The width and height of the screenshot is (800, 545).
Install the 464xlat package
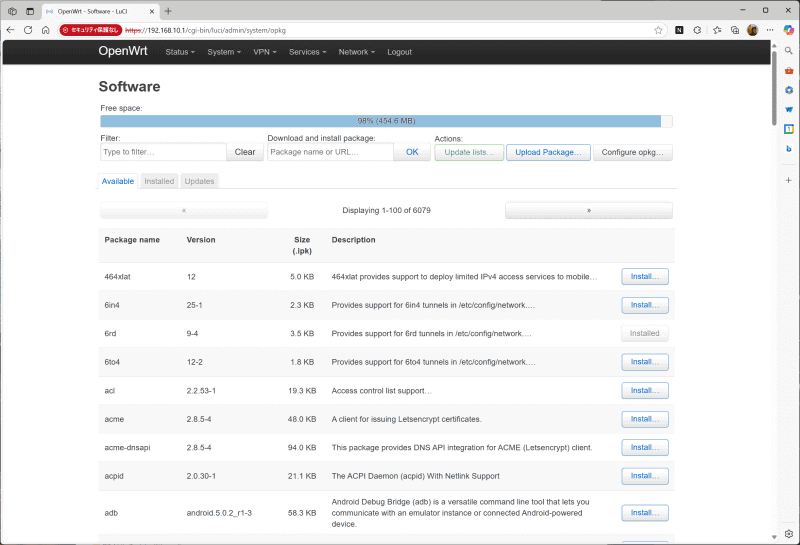tap(645, 277)
